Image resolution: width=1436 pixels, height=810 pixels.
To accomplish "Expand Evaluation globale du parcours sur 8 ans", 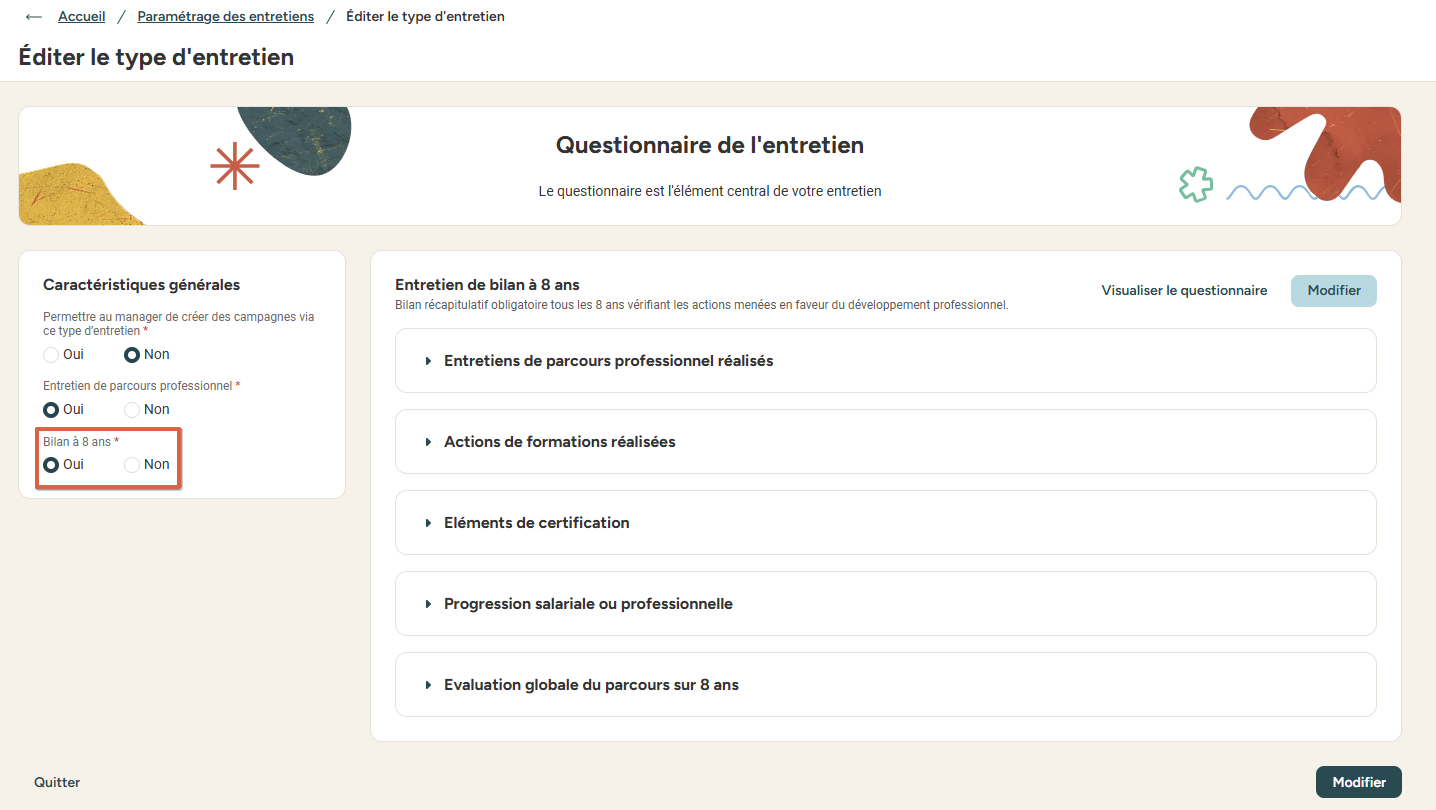I will 885,685.
